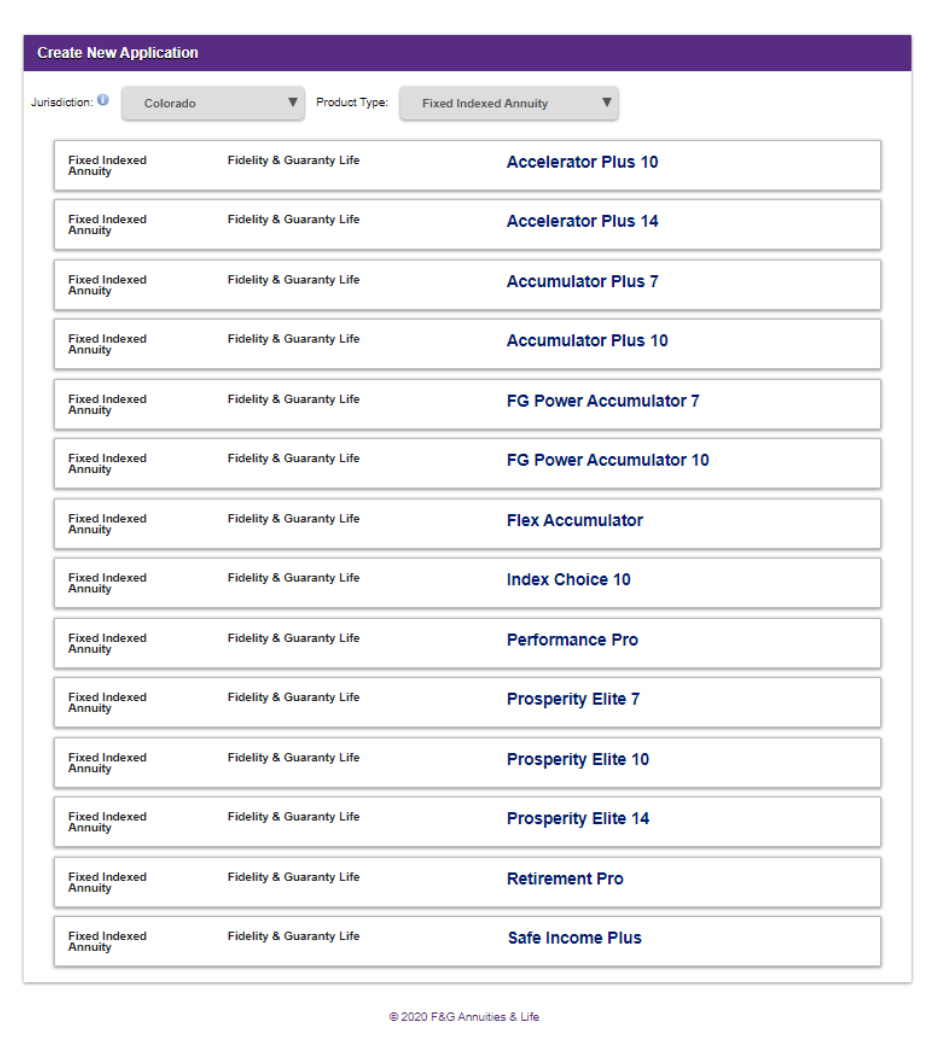This screenshot has width=944, height=1054.
Task: Click the Create New Application header title
Action: coord(118,53)
